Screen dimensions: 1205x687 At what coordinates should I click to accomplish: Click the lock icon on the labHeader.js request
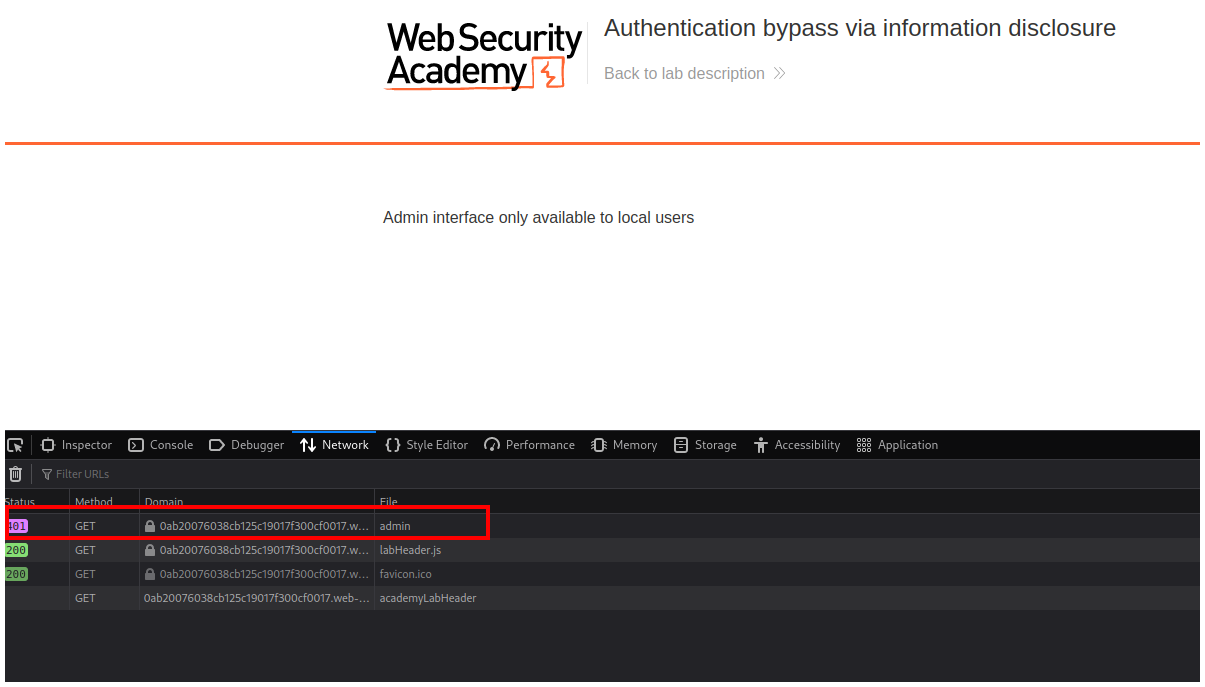pyautogui.click(x=150, y=550)
